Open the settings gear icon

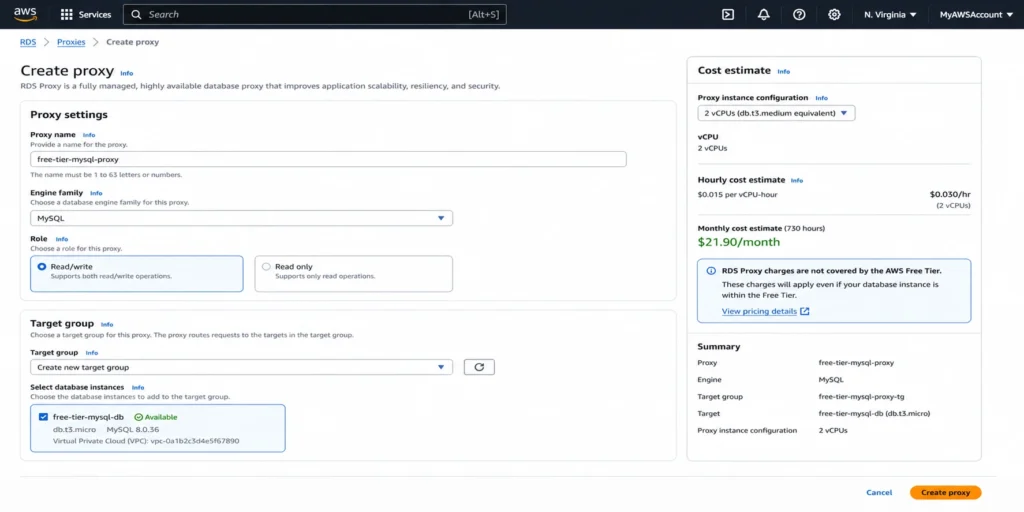tap(834, 14)
